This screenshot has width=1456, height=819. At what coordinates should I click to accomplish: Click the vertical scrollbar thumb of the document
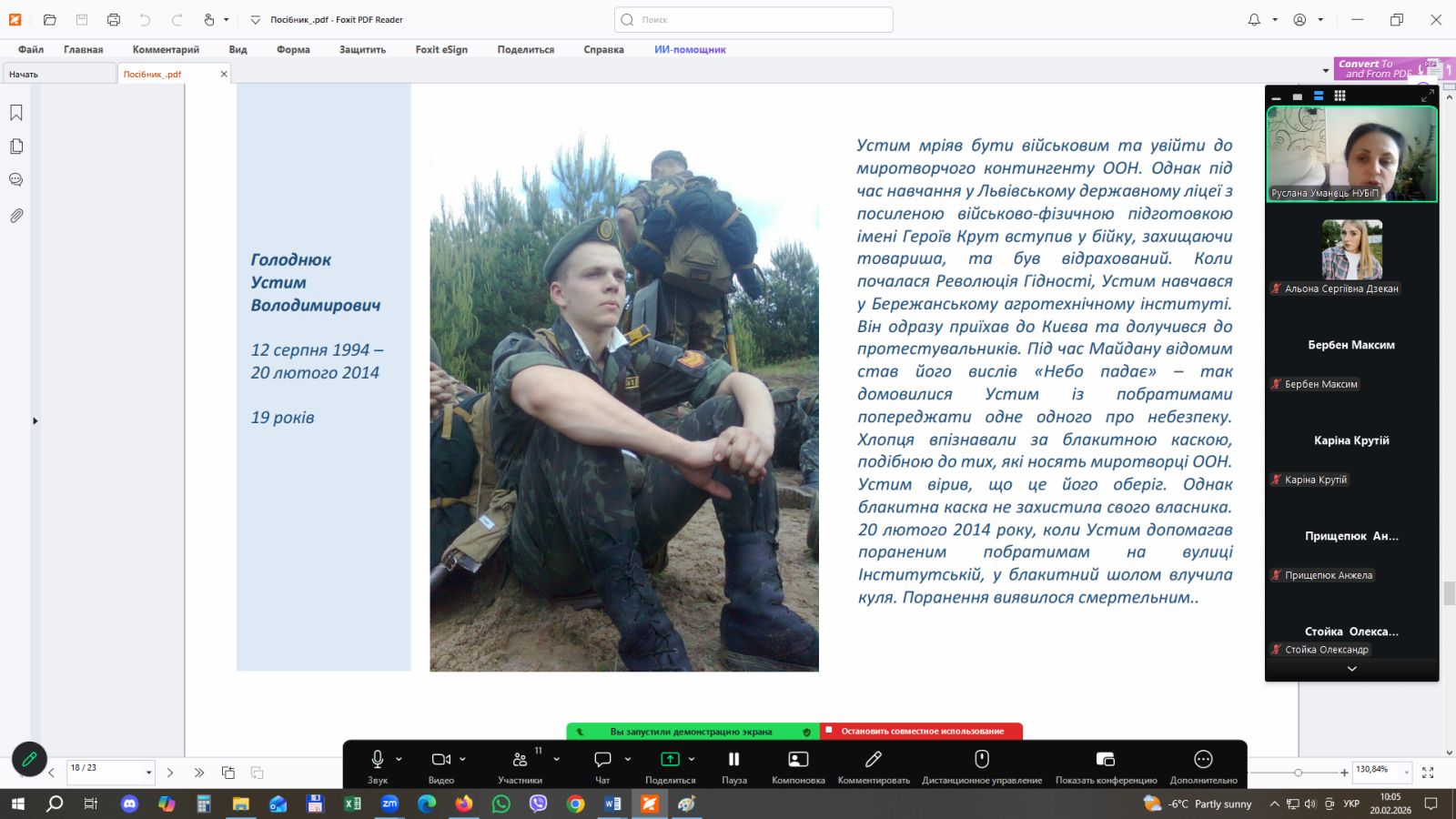pos(1448,592)
